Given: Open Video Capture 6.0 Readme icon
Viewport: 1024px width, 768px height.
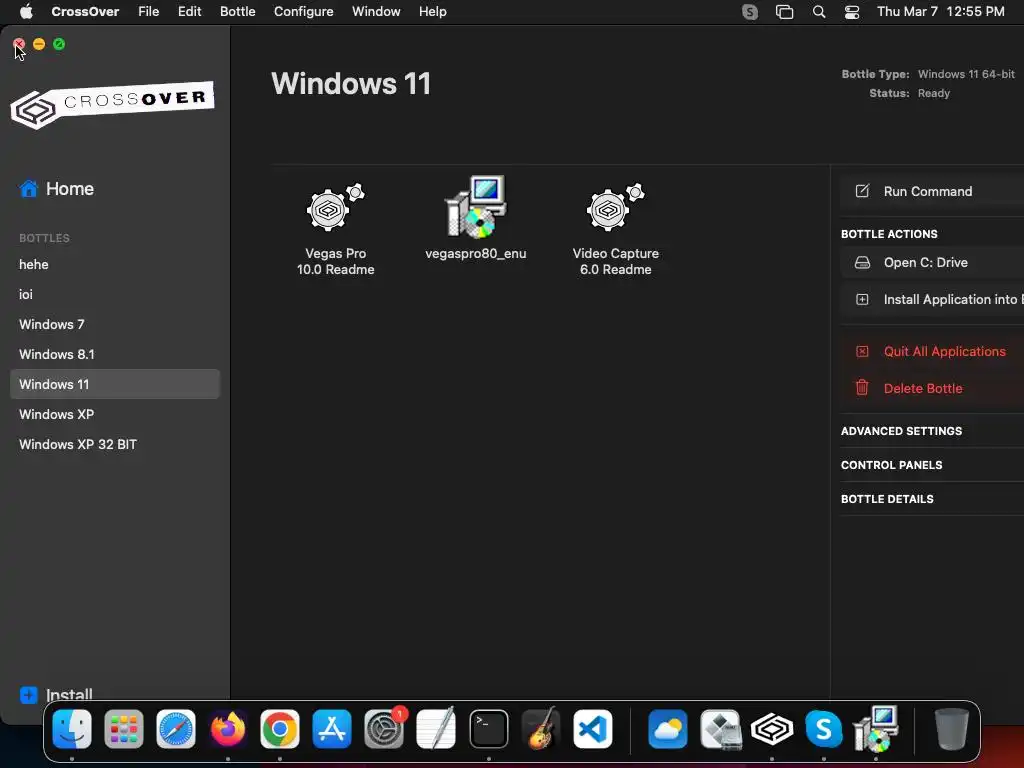Looking at the screenshot, I should coord(615,207).
